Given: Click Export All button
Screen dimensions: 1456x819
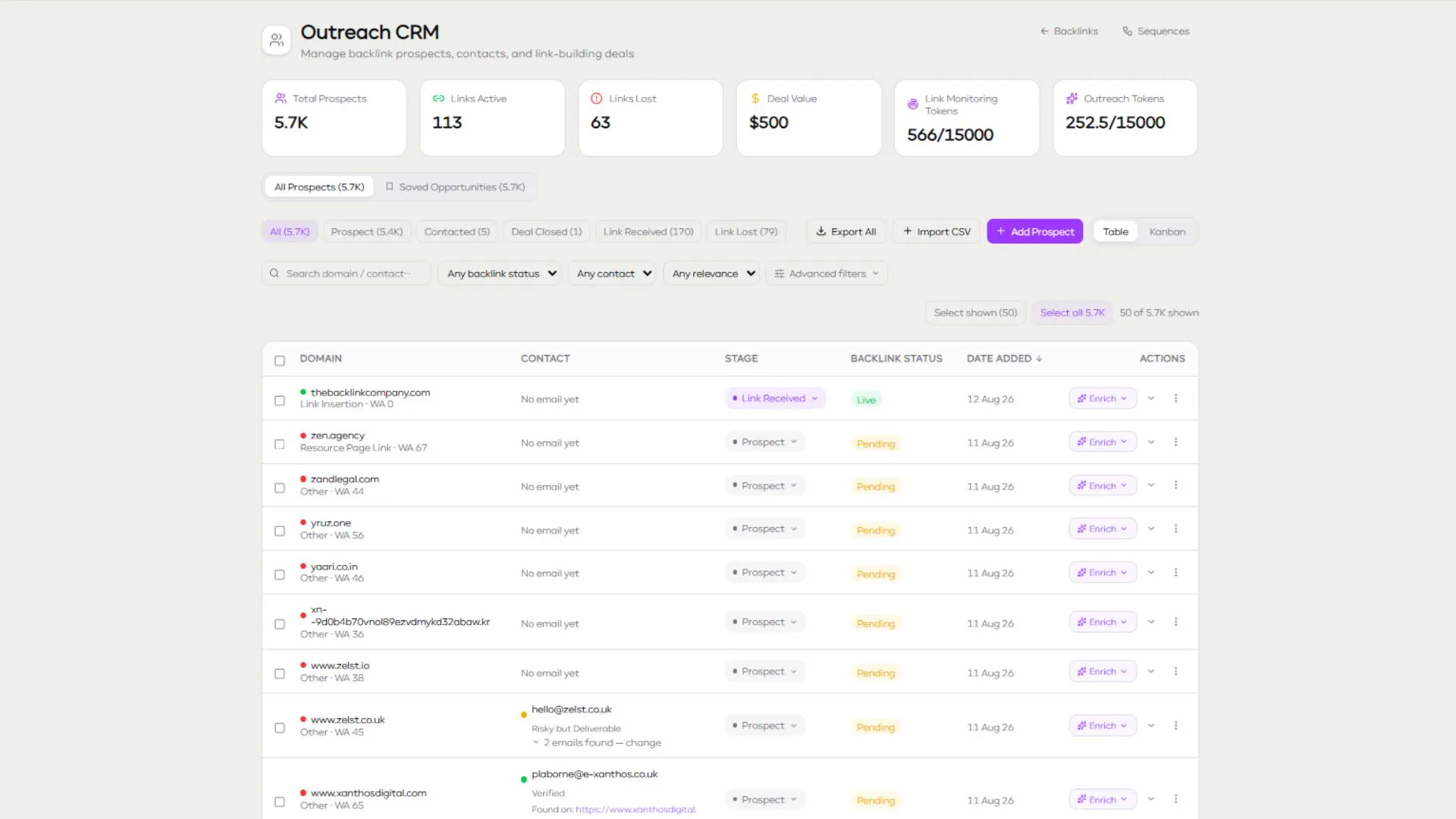Looking at the screenshot, I should point(846,231).
